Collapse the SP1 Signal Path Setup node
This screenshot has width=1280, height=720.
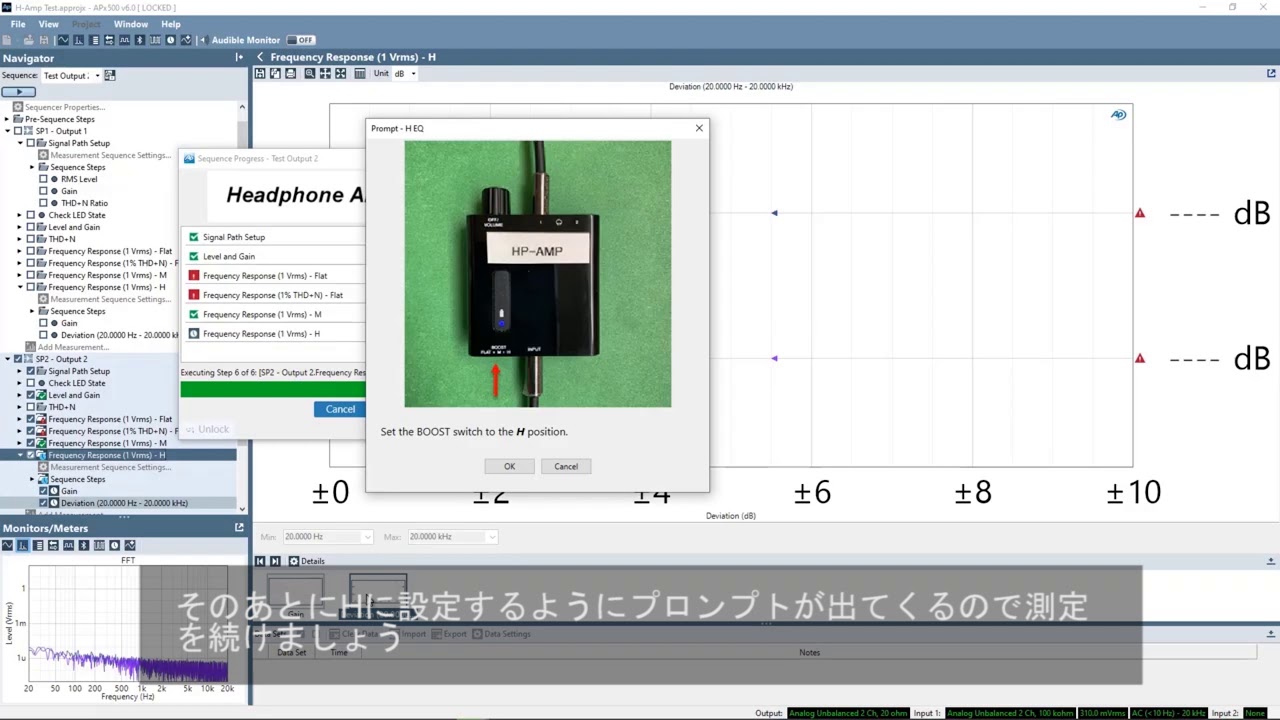tap(19, 143)
